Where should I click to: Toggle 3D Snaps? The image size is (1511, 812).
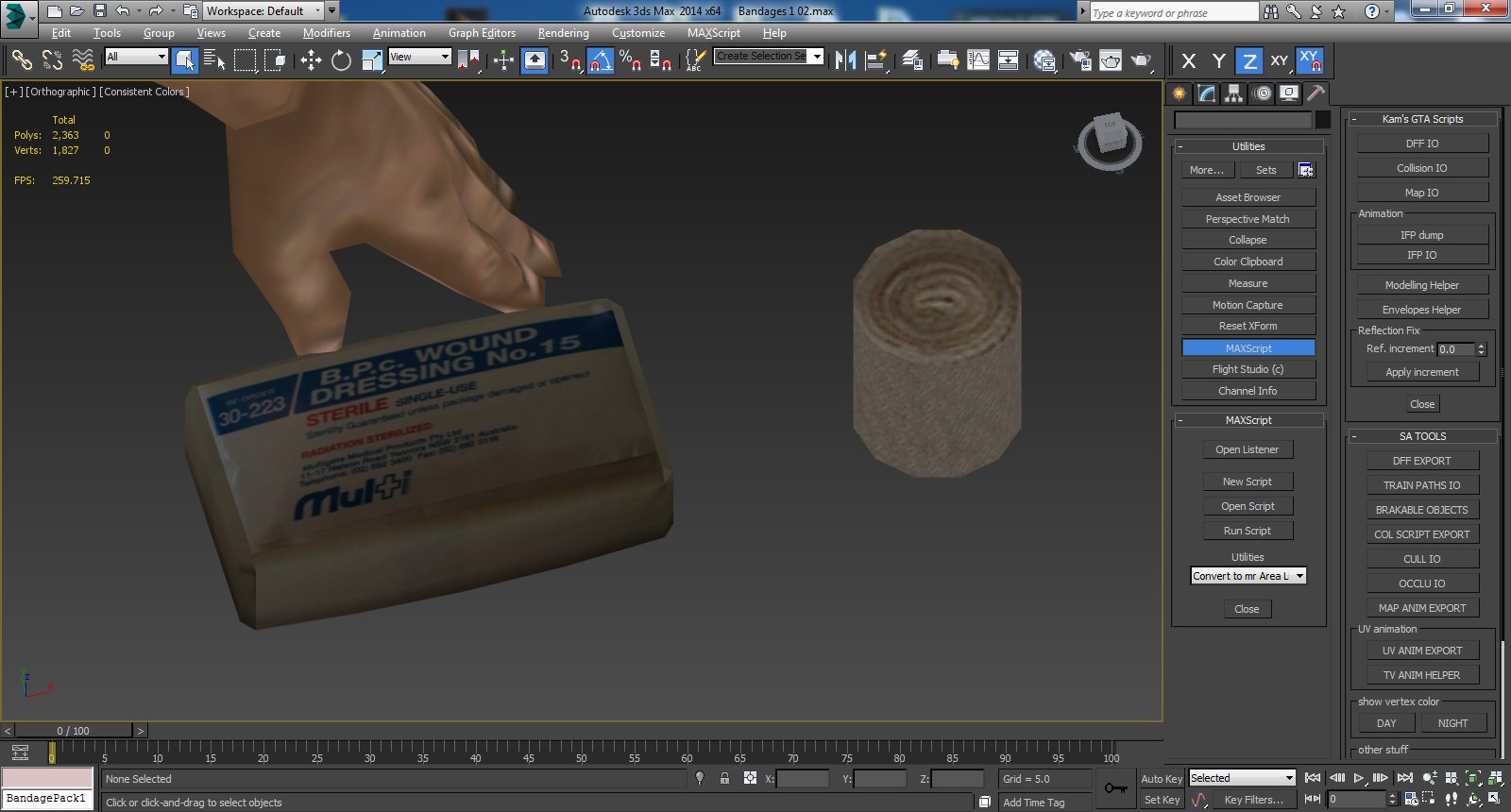569,60
